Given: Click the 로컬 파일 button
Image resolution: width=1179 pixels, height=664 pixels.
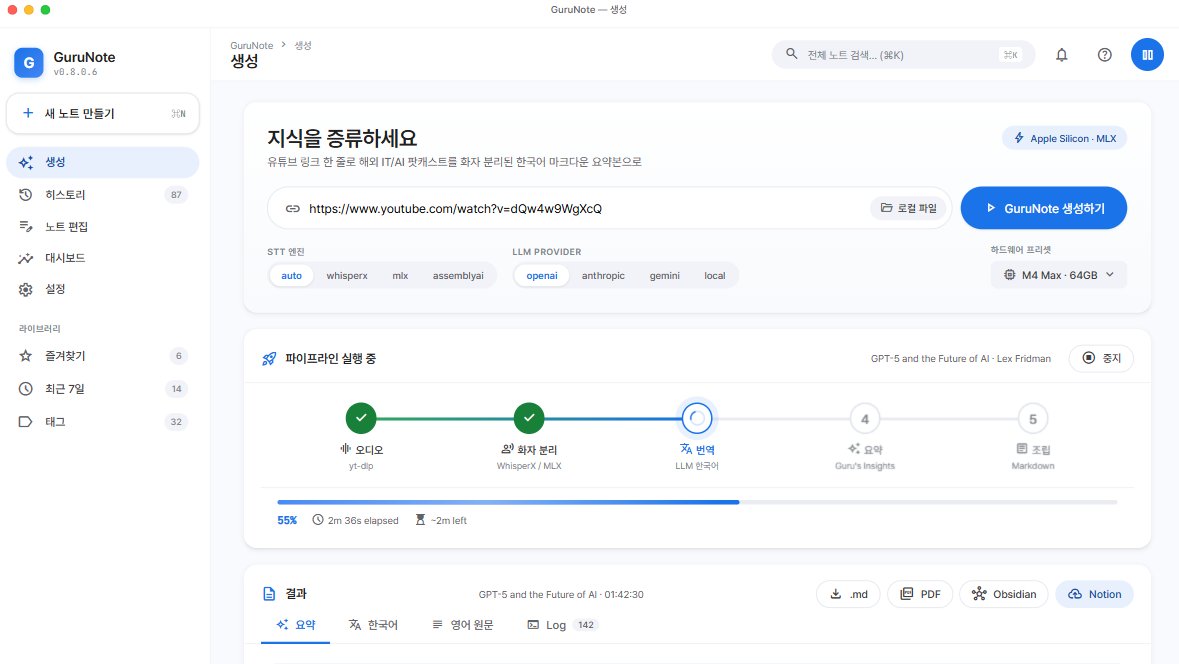Looking at the screenshot, I should click(908, 208).
